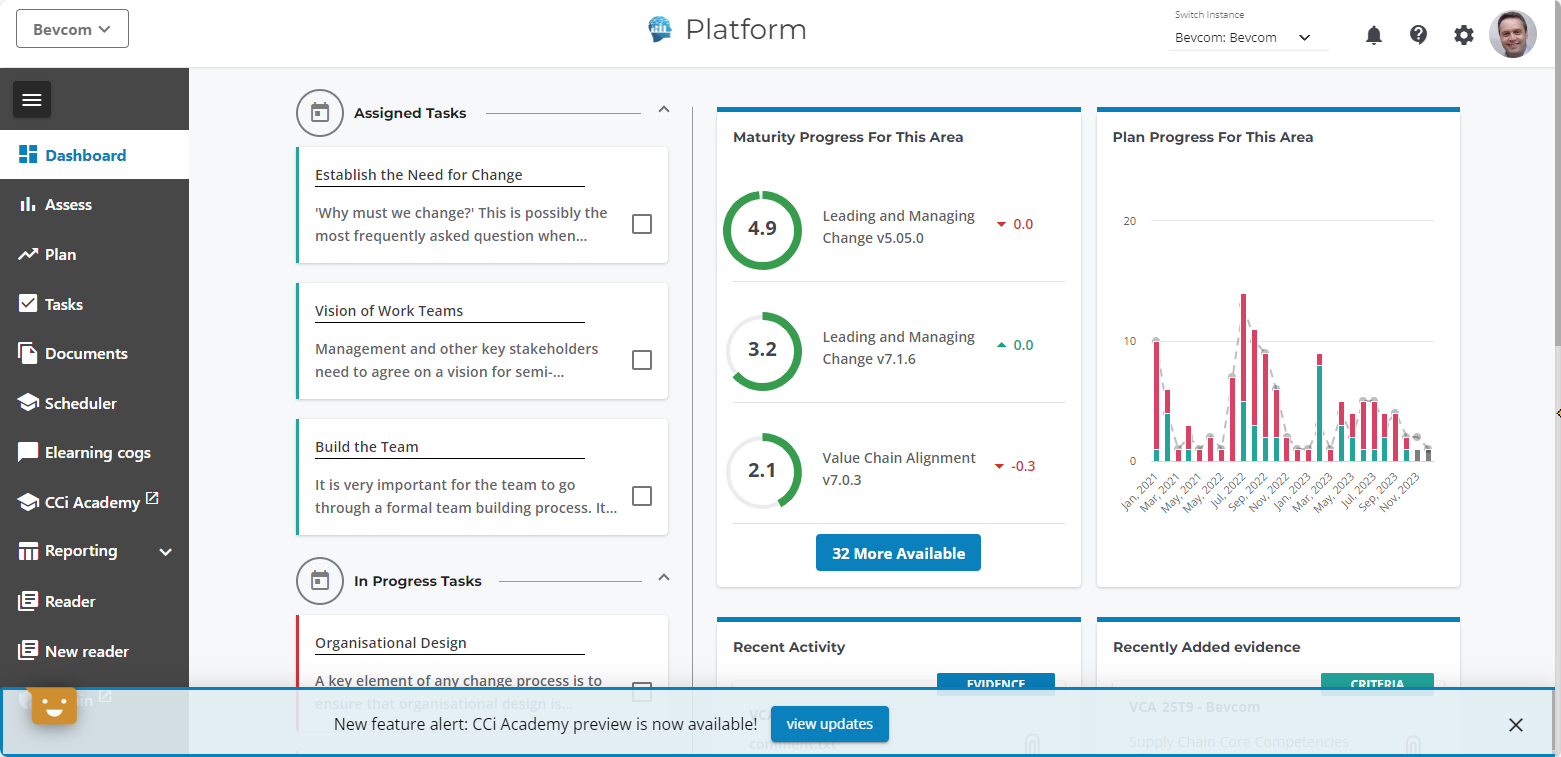1561x757 pixels.
Task: Open Plan from the sidebar
Action: tap(94, 254)
